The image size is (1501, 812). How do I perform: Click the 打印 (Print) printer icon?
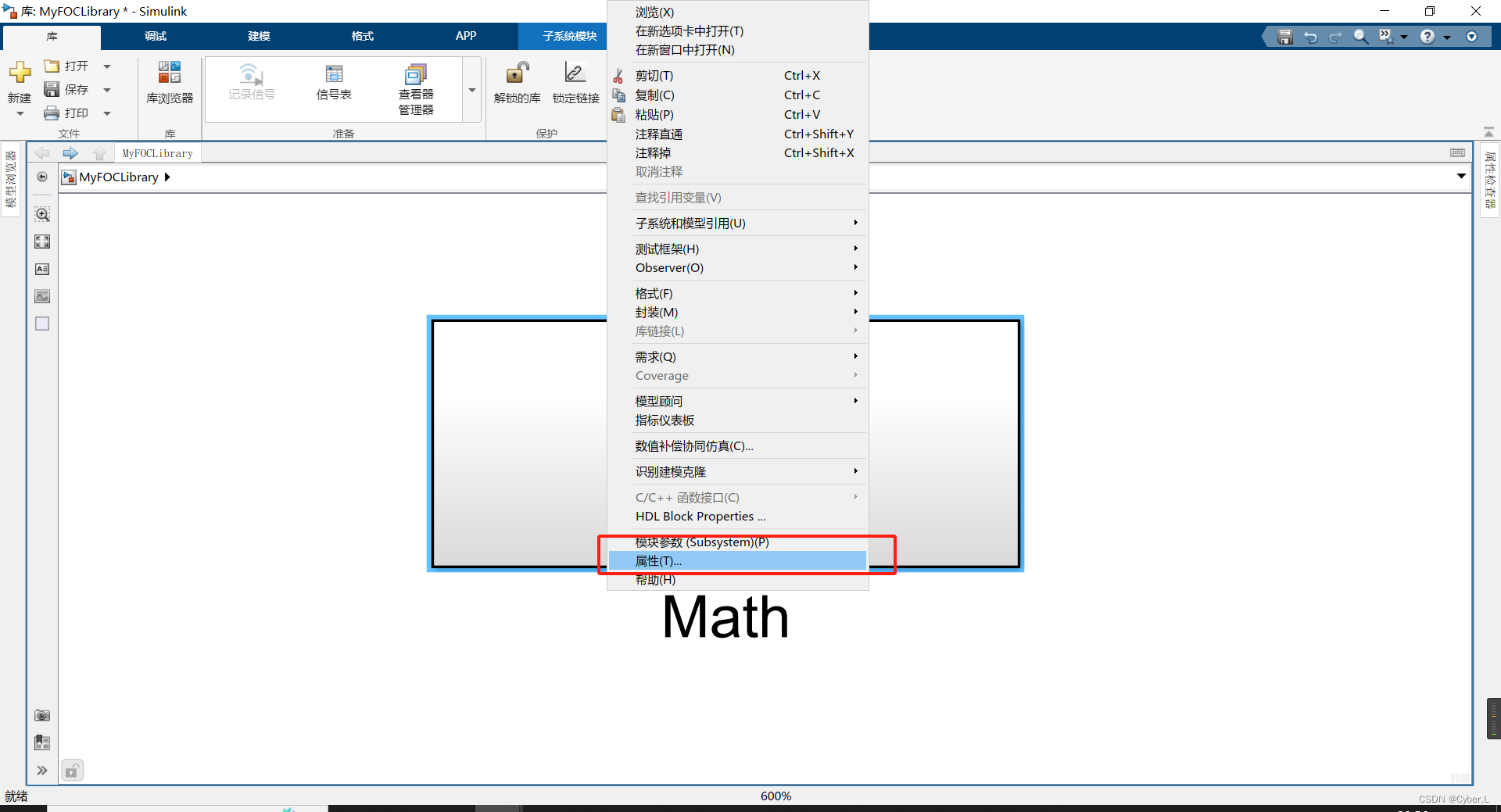click(x=52, y=113)
